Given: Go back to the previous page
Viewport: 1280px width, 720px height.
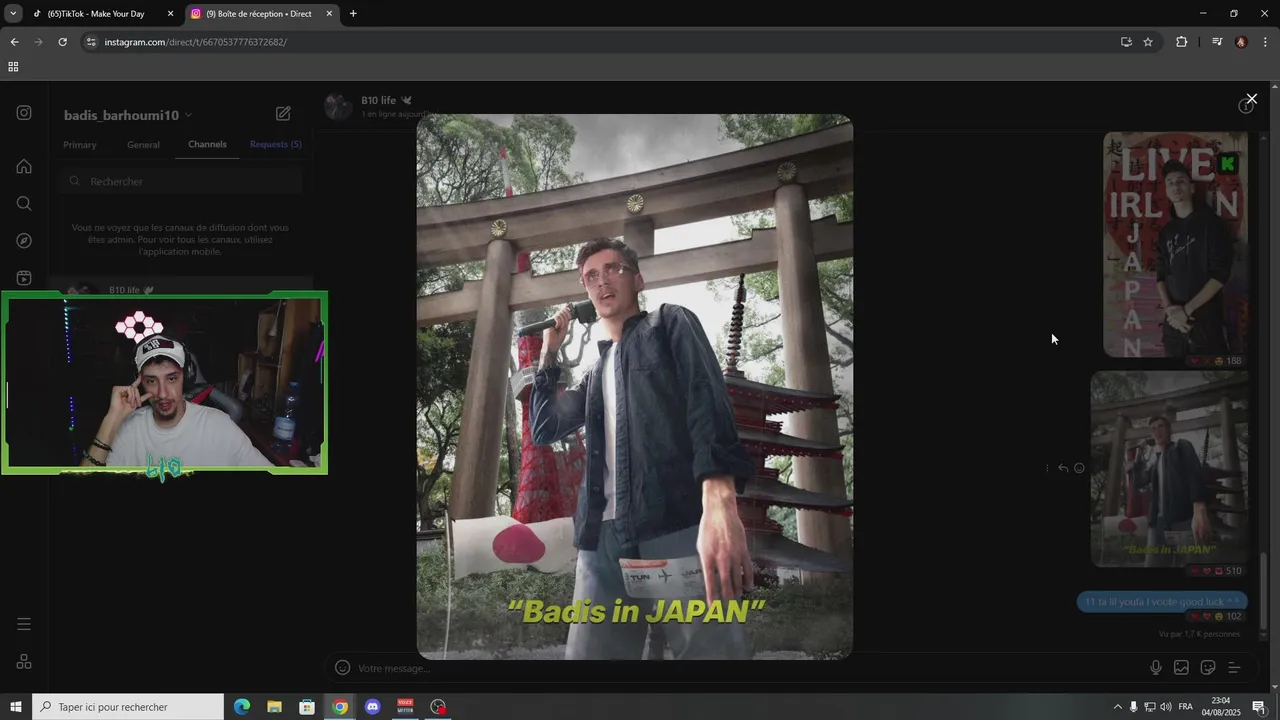Looking at the screenshot, I should [14, 42].
